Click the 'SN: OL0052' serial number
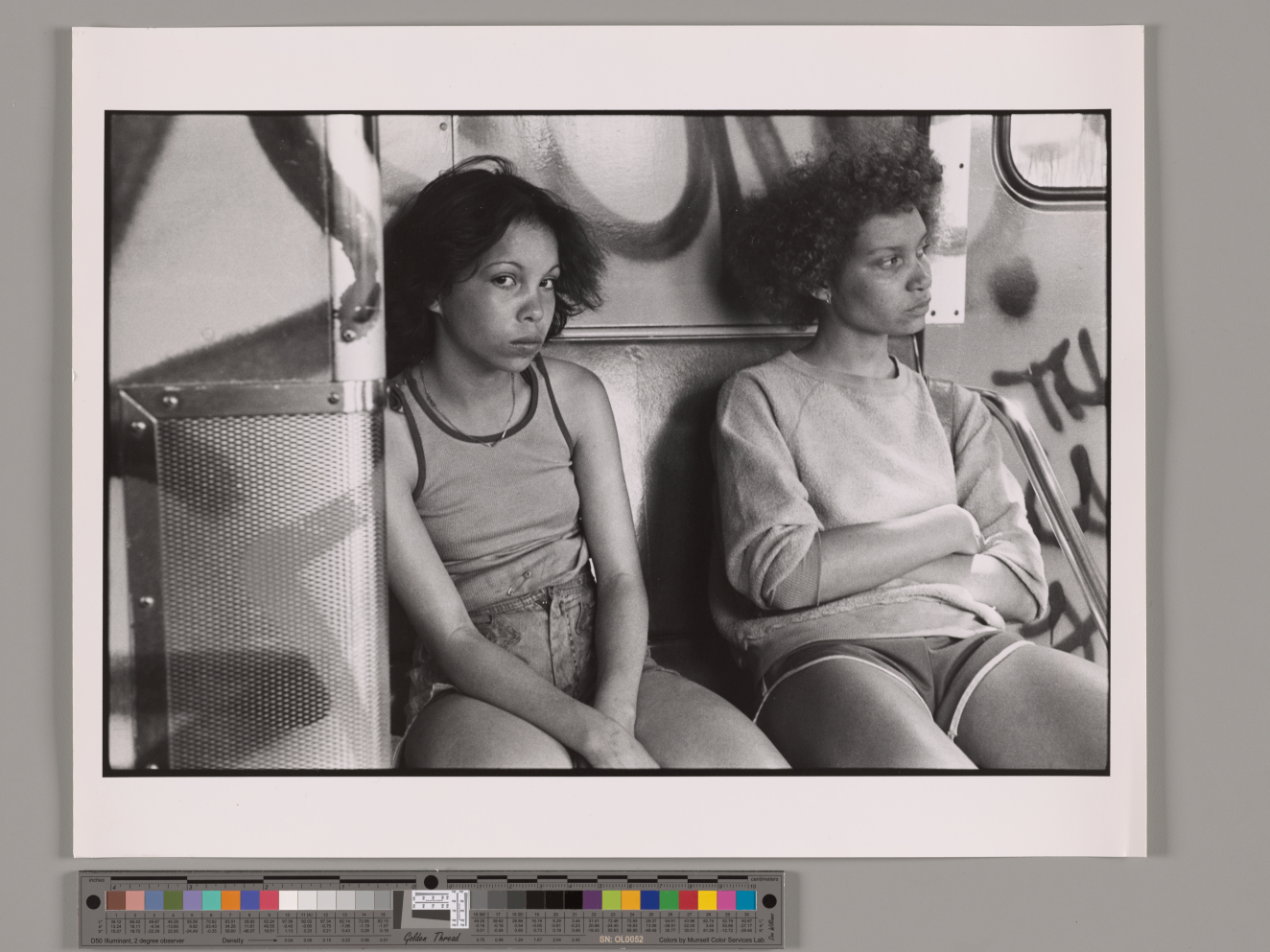The height and width of the screenshot is (952, 1270). [622, 940]
